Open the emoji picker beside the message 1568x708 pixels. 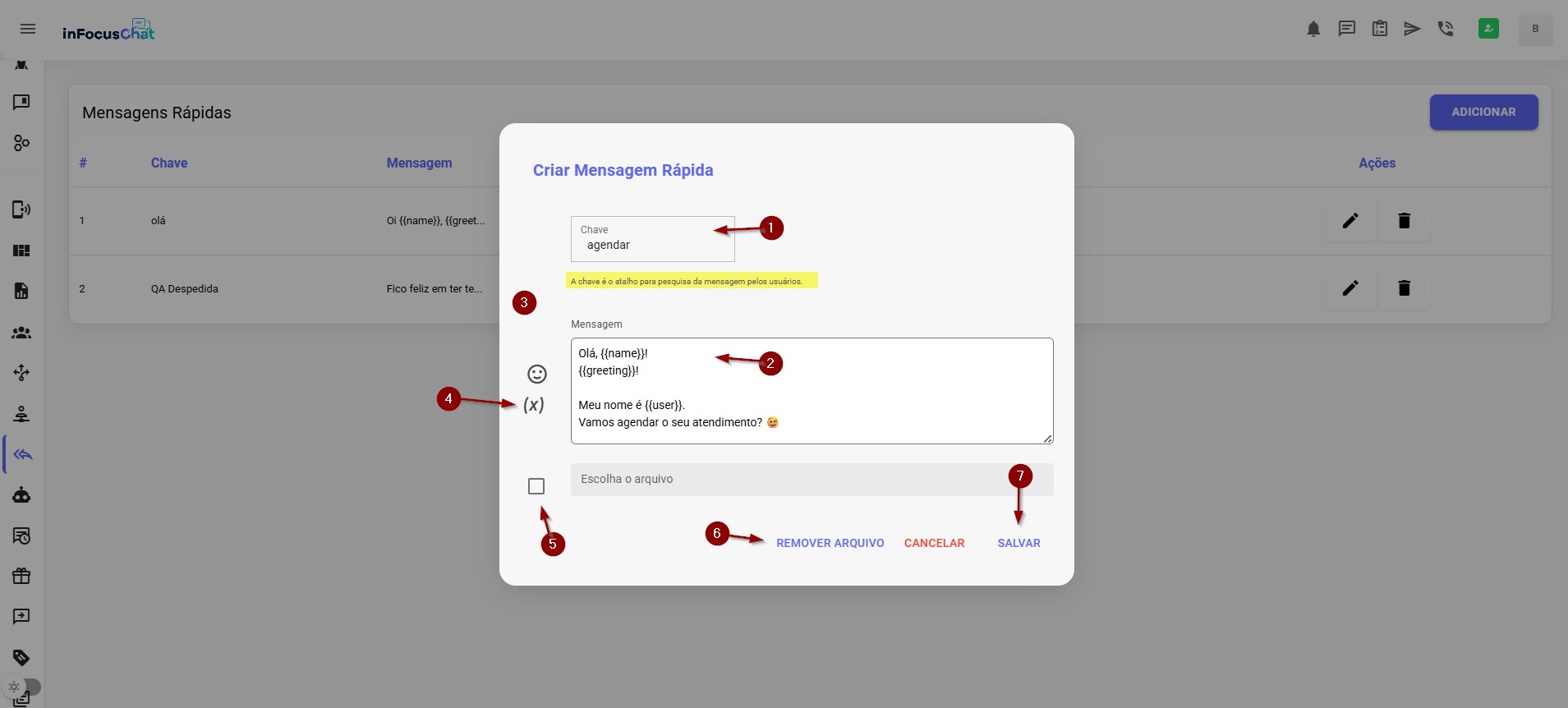(537, 375)
